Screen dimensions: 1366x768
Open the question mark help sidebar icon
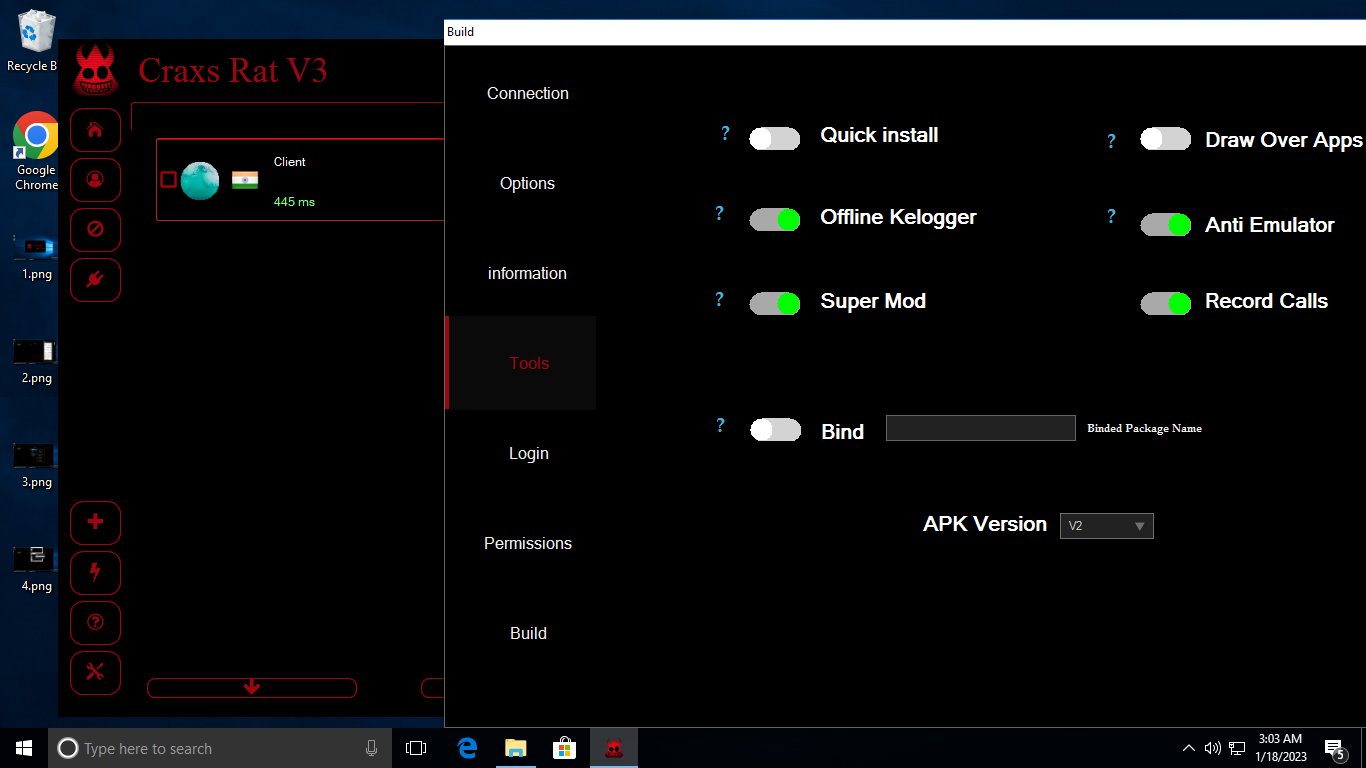point(96,623)
